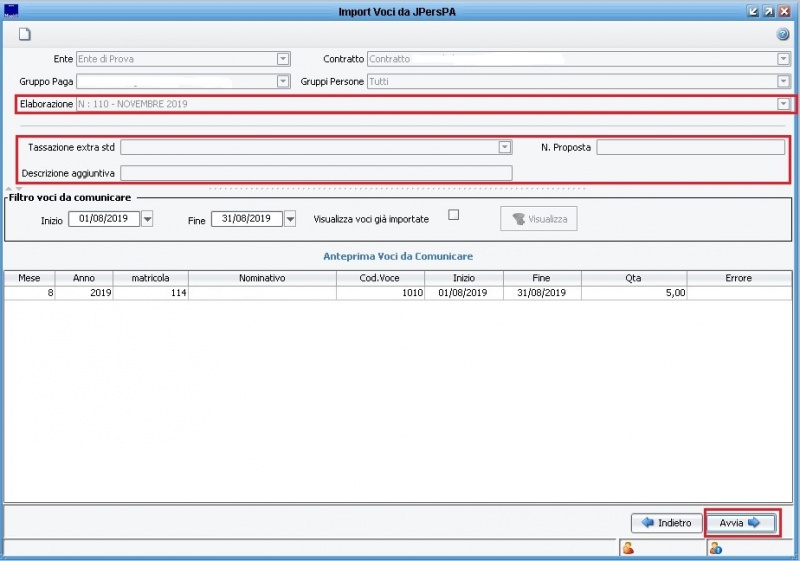Sort table by Cod.Voce column header
Image resolution: width=800 pixels, height=561 pixels.
tap(380, 278)
